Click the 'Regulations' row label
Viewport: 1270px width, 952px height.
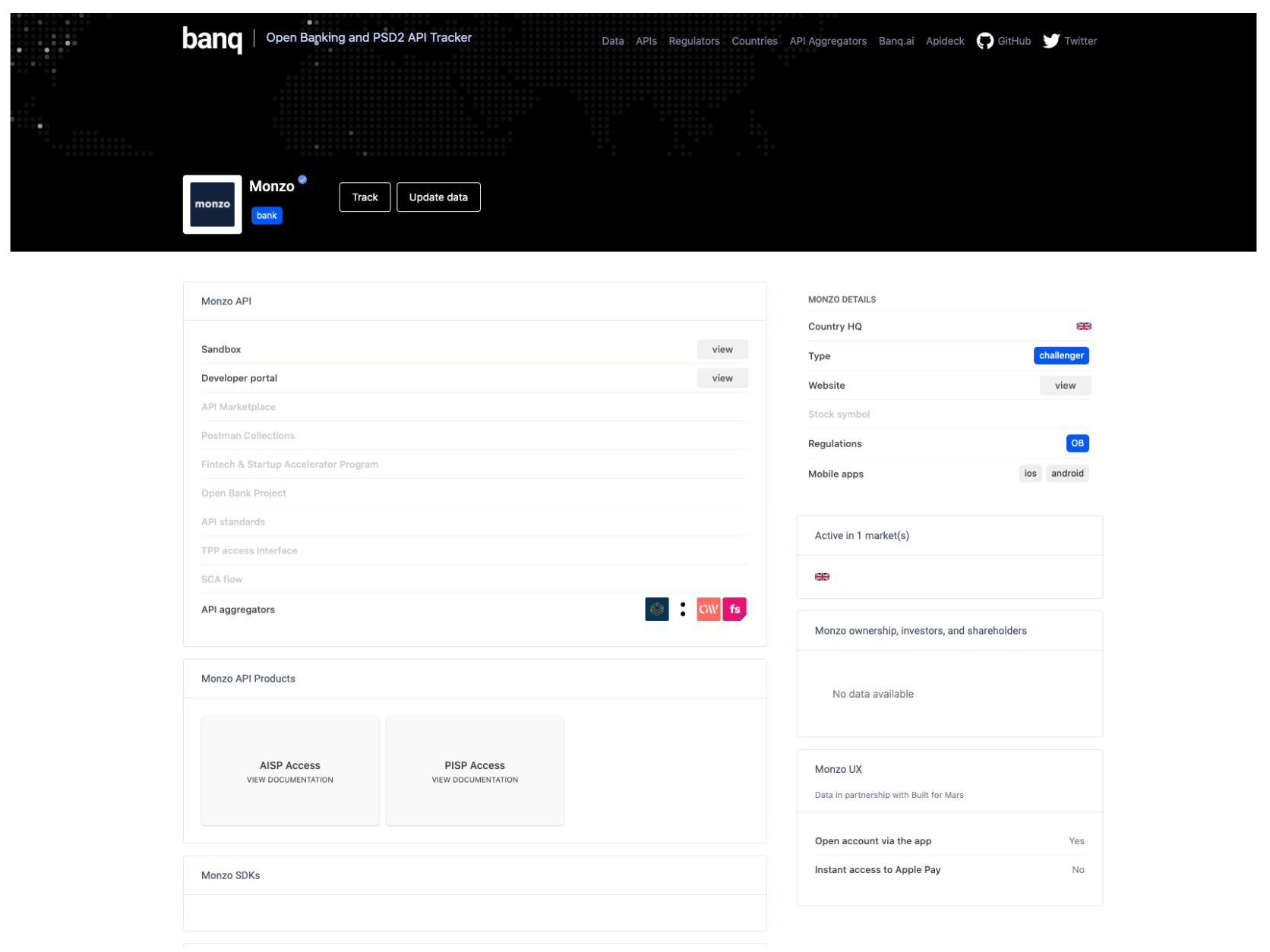[x=835, y=444]
